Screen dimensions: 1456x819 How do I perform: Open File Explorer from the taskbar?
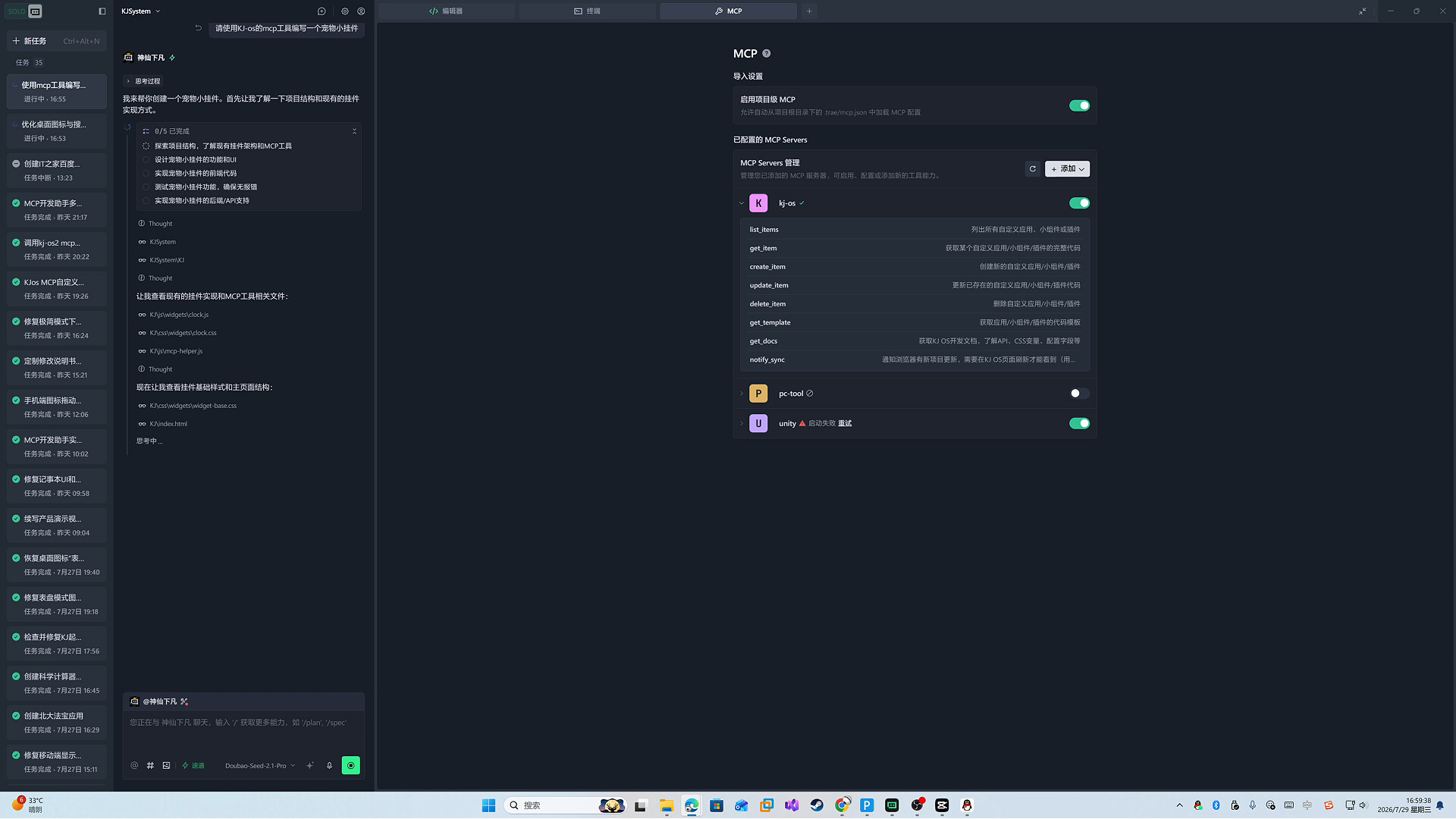pyautogui.click(x=667, y=805)
